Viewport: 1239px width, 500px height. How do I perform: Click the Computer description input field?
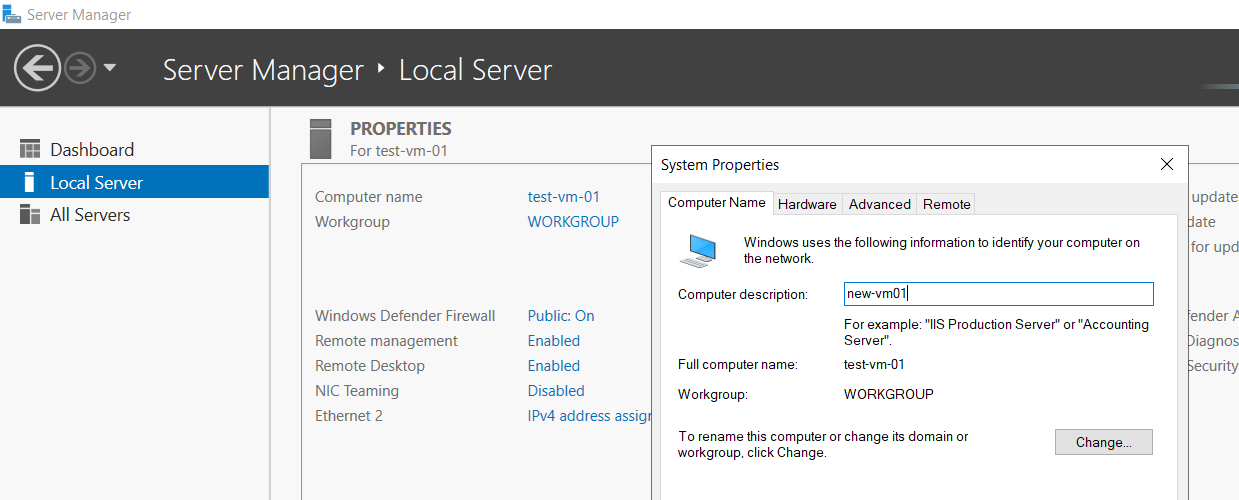pos(999,294)
